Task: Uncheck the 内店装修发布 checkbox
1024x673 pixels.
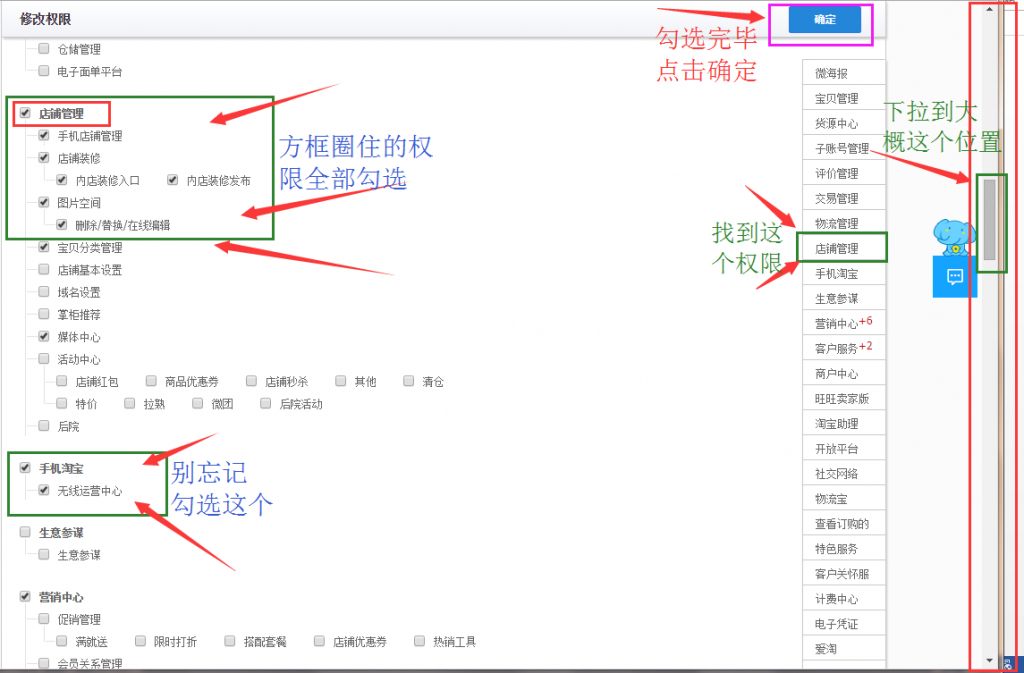Action: click(x=172, y=180)
